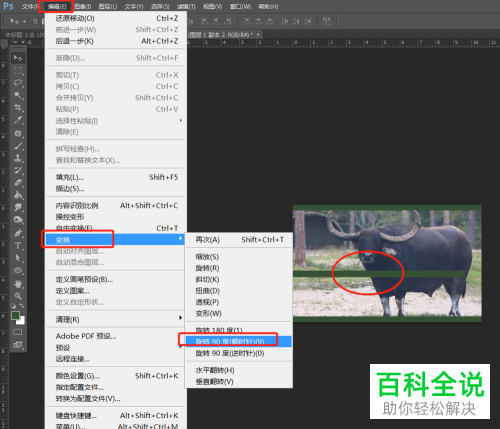Click distribute right edges icon

(x=308, y=21)
